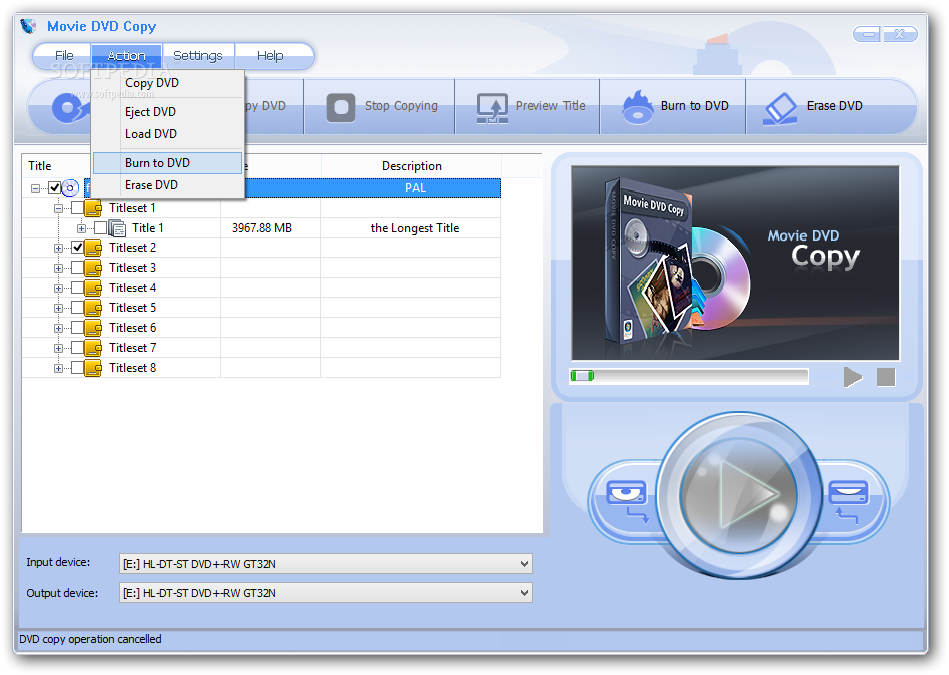Click the Movie DVD Copy preview image
This screenshot has height=675, width=949.
pos(735,263)
